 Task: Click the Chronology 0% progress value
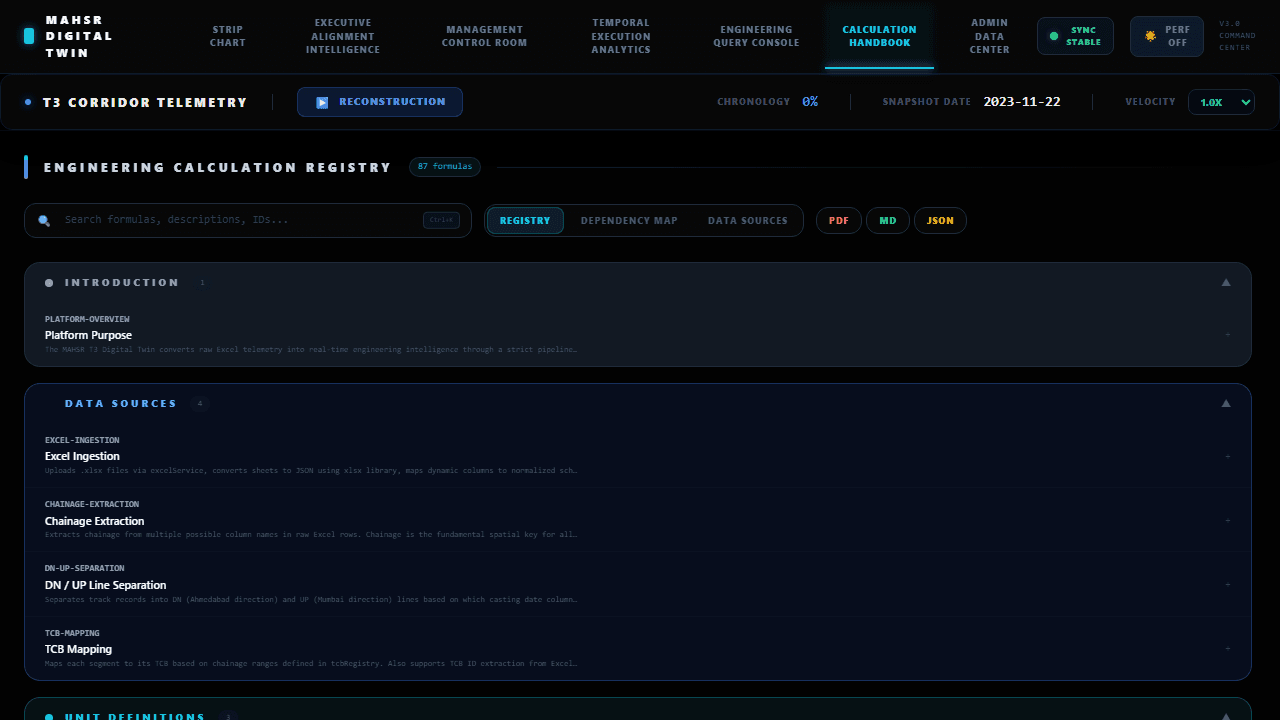point(810,102)
